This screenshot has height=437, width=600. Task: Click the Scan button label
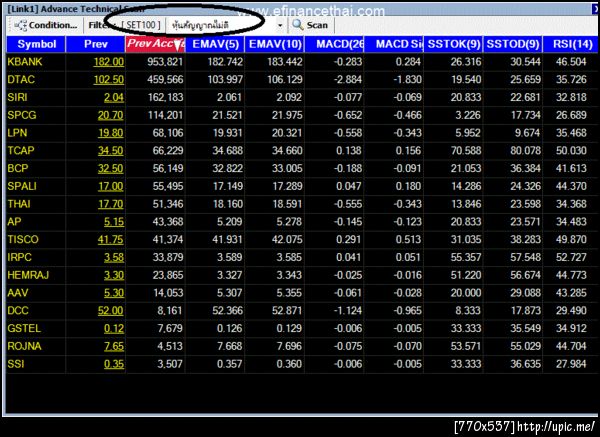click(x=317, y=25)
